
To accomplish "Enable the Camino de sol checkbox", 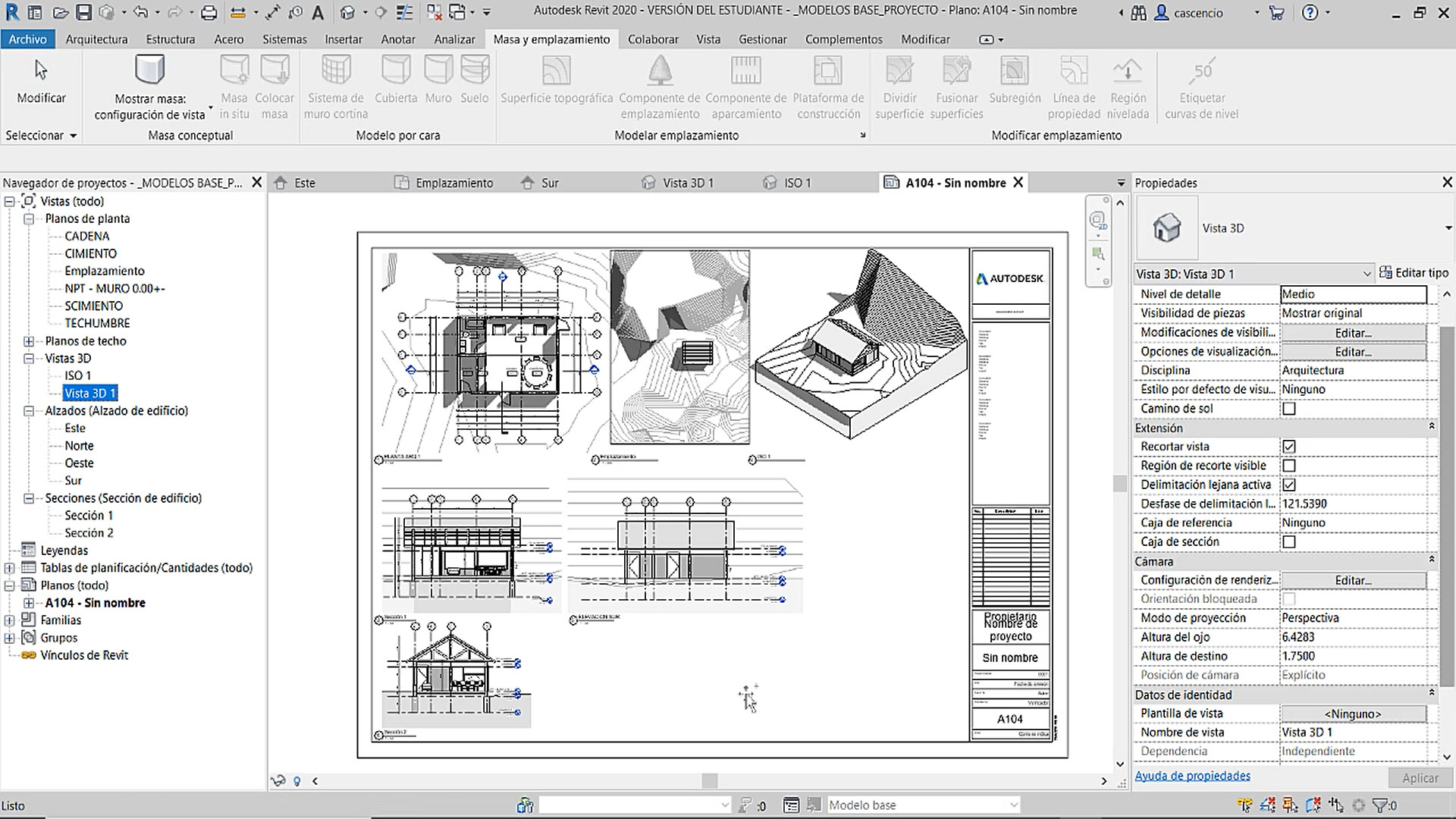I will click(x=1288, y=409).
